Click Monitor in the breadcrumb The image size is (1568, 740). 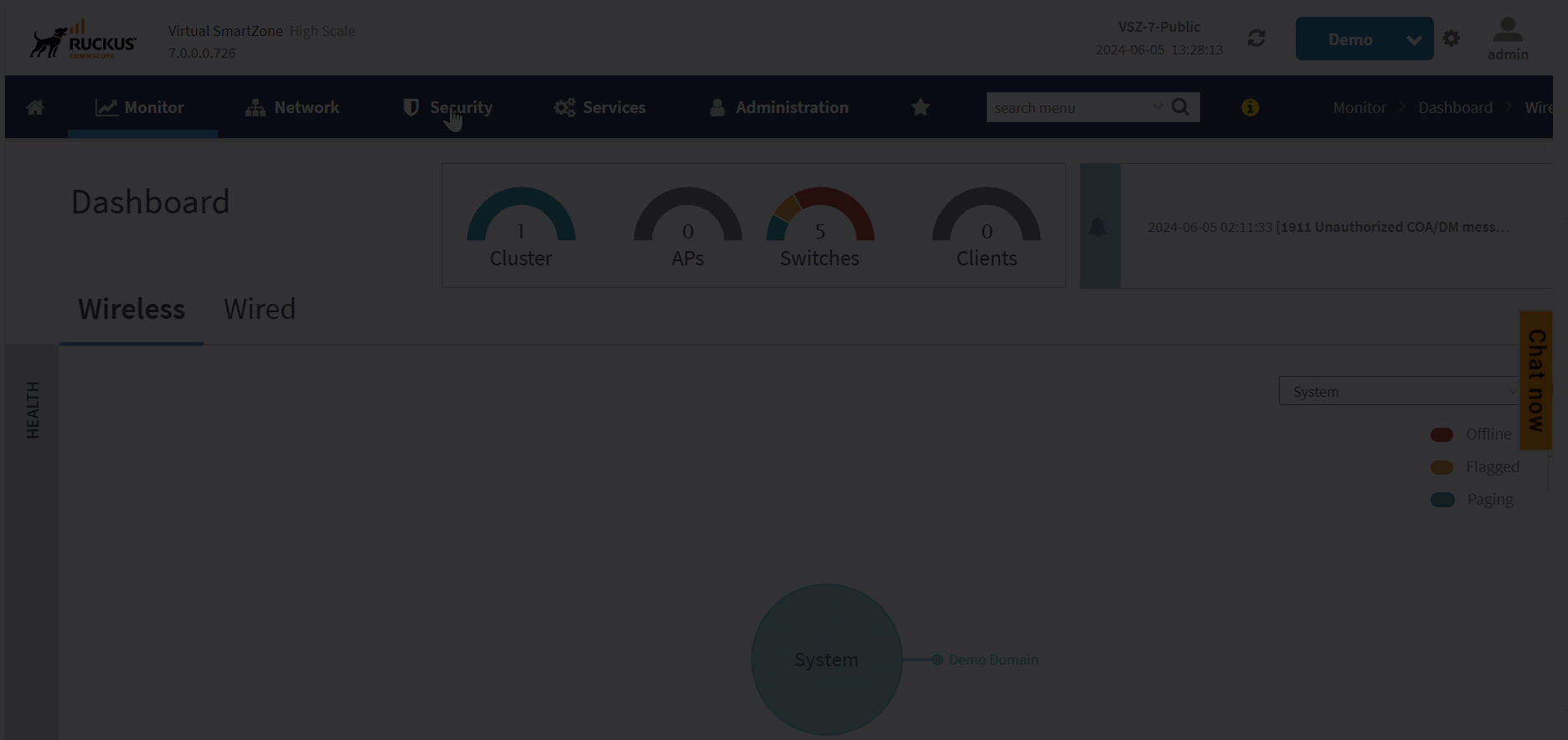click(x=1359, y=107)
